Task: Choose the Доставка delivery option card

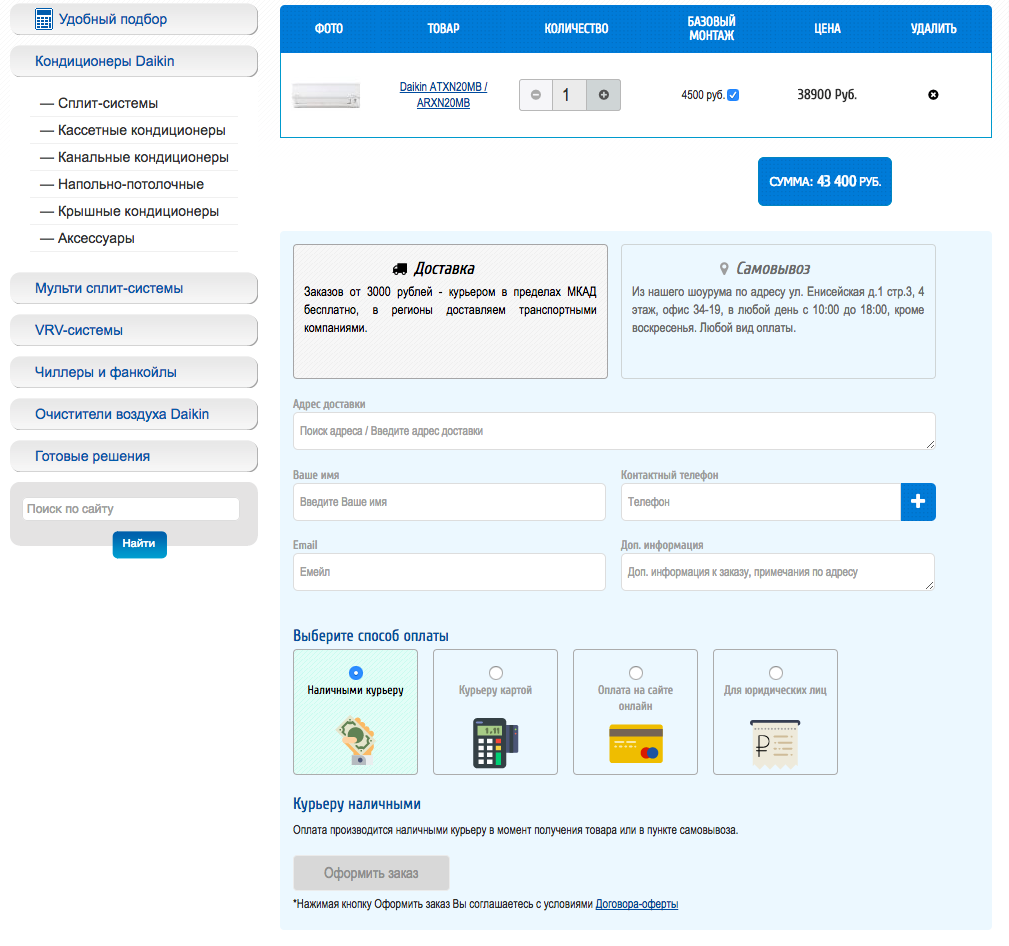Action: pos(450,311)
